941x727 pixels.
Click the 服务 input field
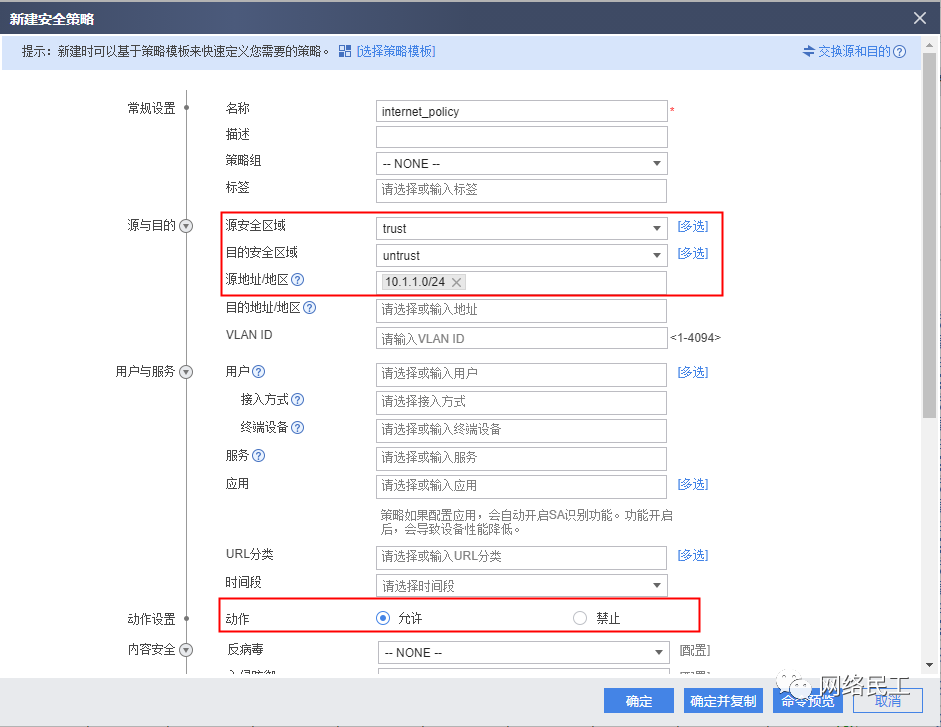[522, 459]
